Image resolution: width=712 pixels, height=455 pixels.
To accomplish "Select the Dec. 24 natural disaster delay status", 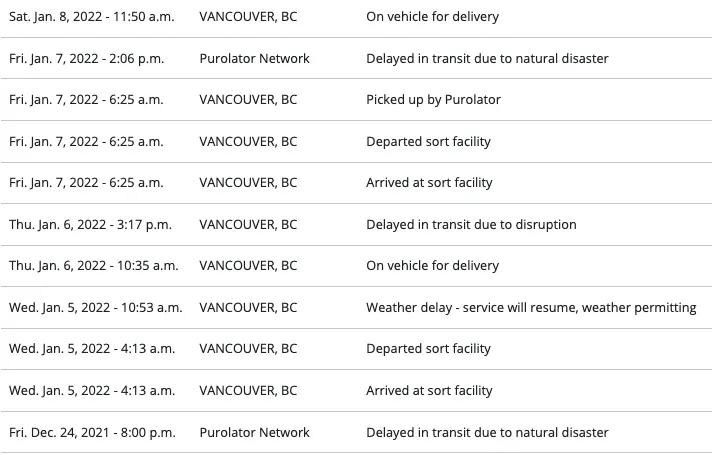I will [x=487, y=433].
